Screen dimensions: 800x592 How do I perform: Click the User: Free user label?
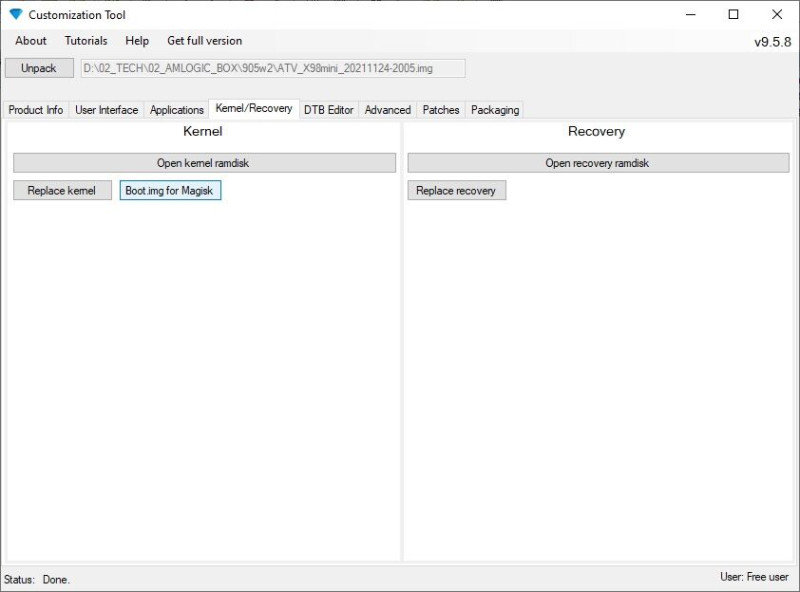754,577
